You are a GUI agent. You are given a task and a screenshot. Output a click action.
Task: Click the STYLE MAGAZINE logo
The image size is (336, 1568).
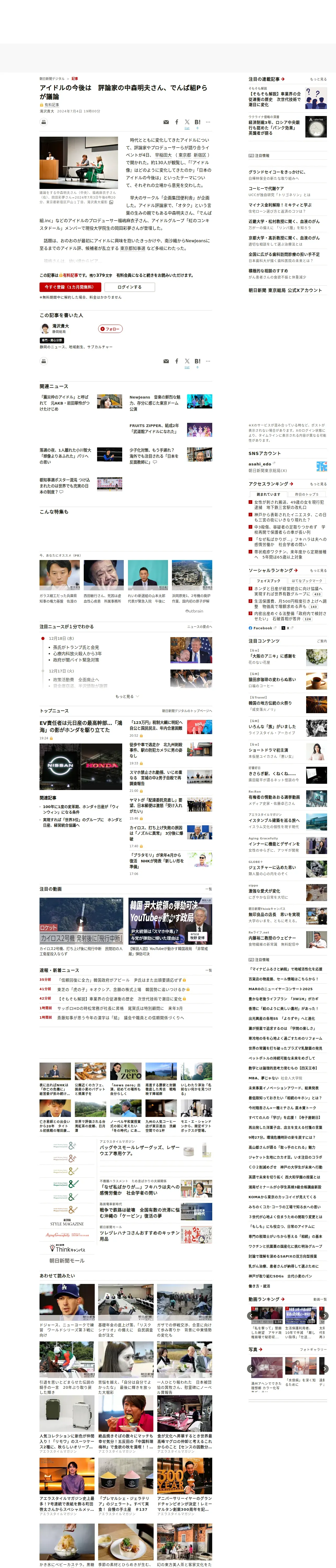click(x=66, y=1222)
